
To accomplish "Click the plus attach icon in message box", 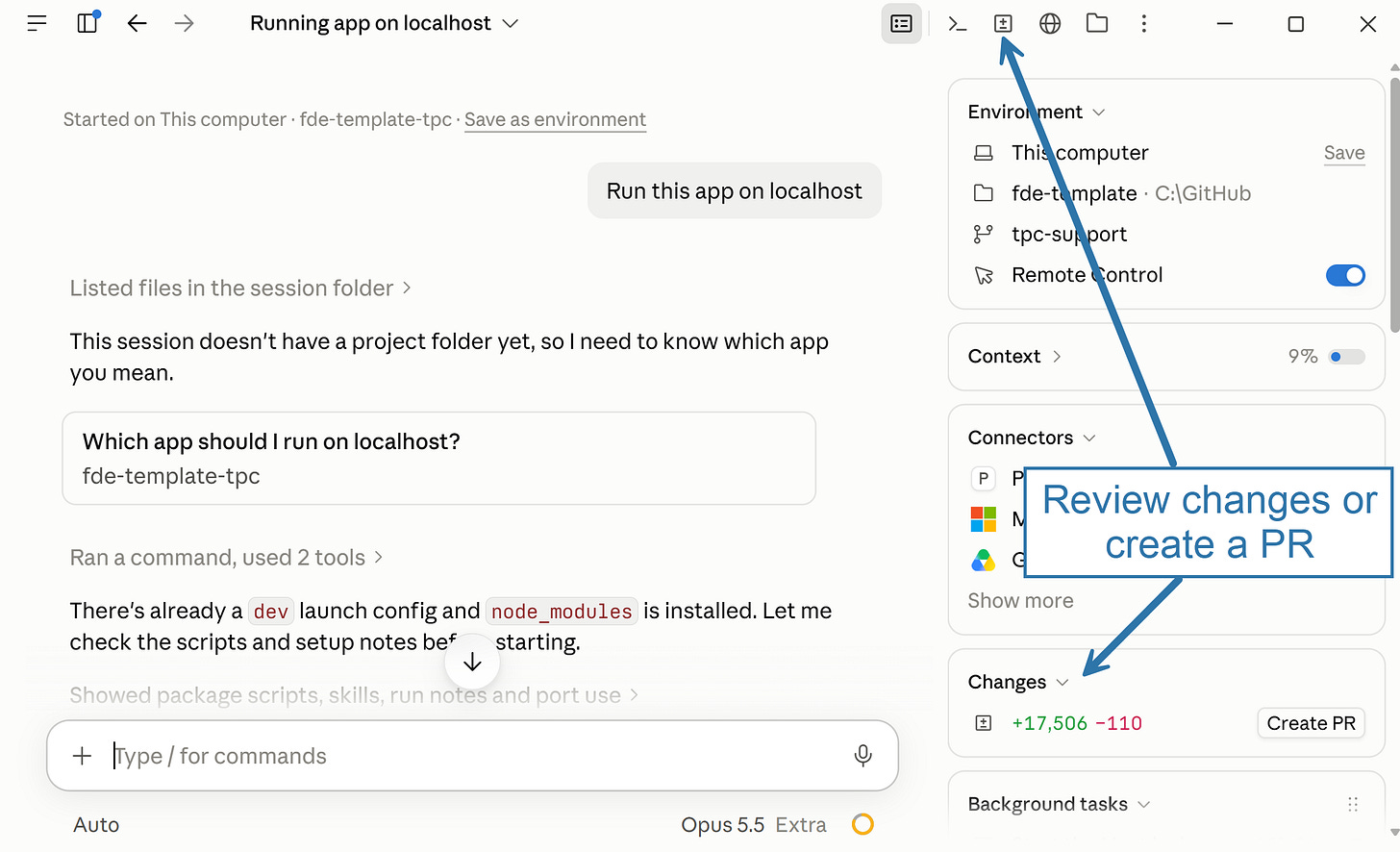I will (x=83, y=756).
